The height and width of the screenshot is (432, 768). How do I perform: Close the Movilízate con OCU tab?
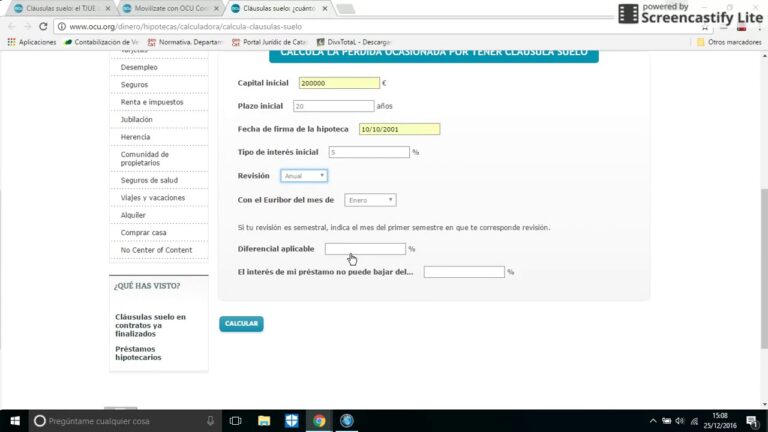pos(216,8)
